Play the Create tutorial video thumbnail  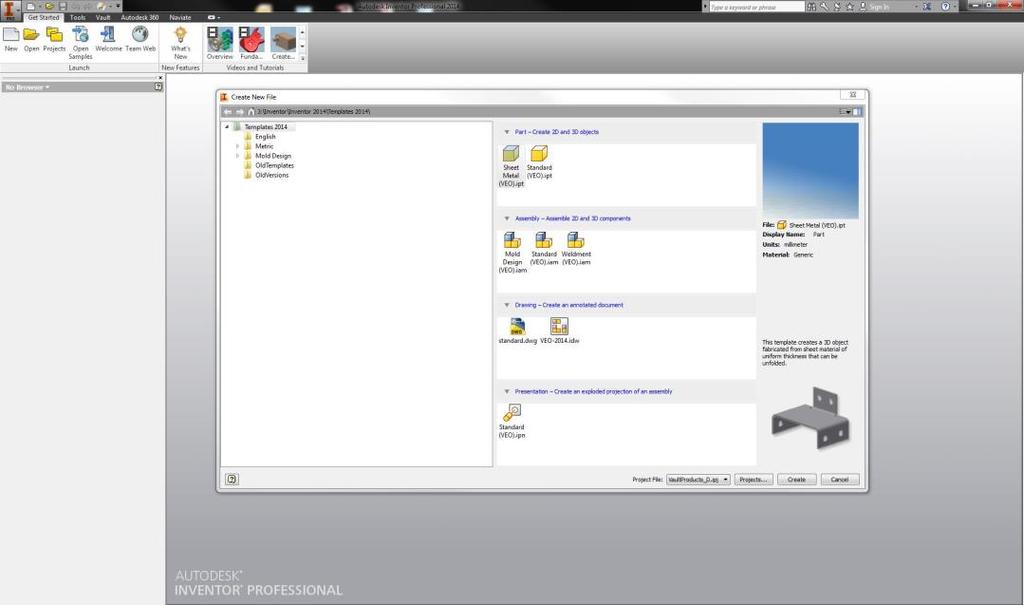[x=283, y=42]
